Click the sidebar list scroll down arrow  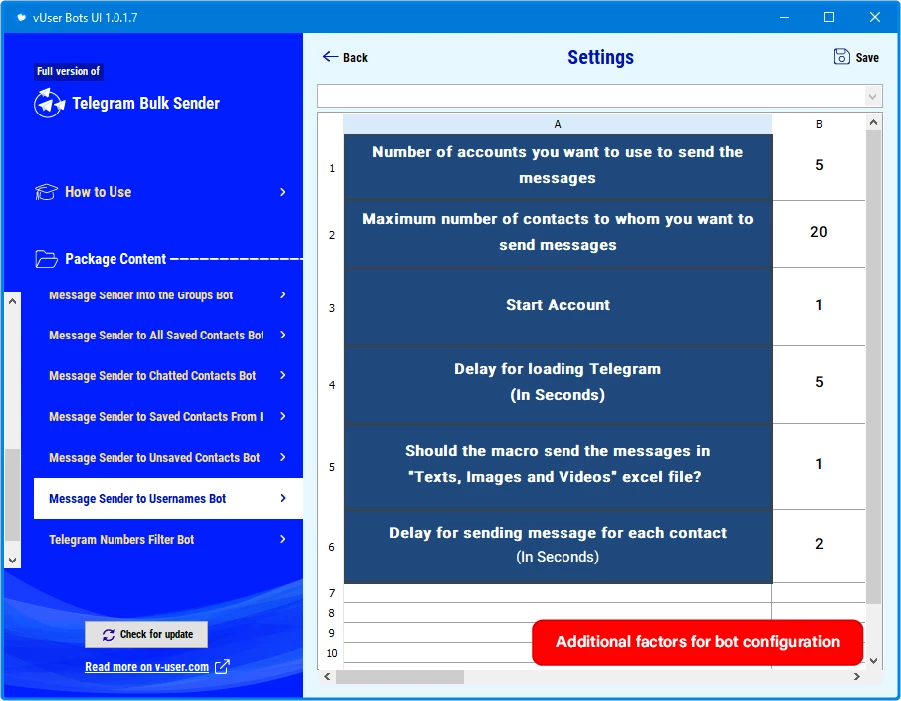coord(13,560)
